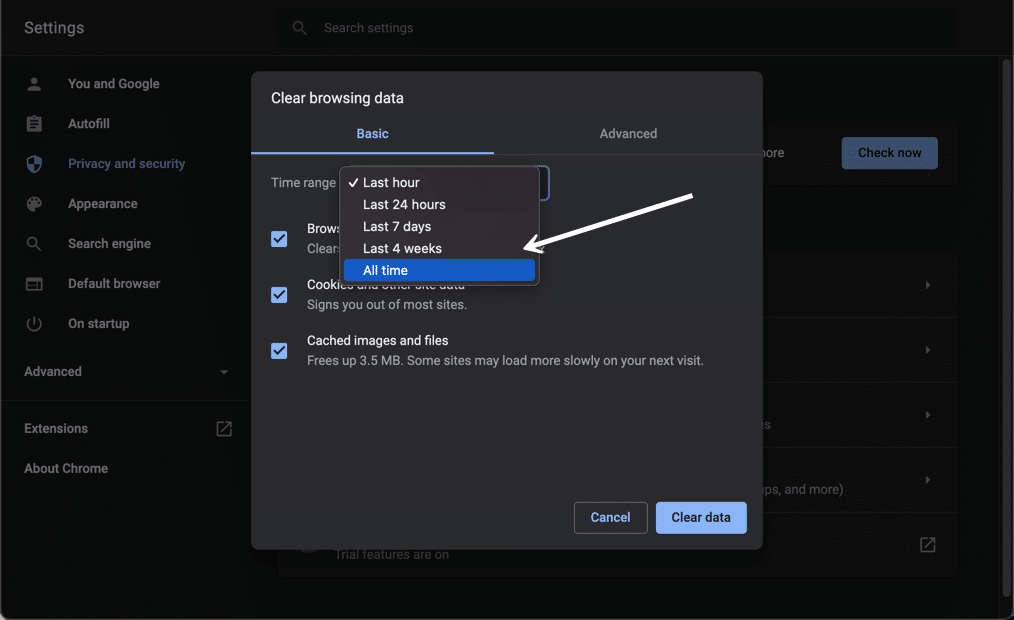Open Appearance settings via the palette icon
Image resolution: width=1014 pixels, height=620 pixels.
click(x=34, y=204)
